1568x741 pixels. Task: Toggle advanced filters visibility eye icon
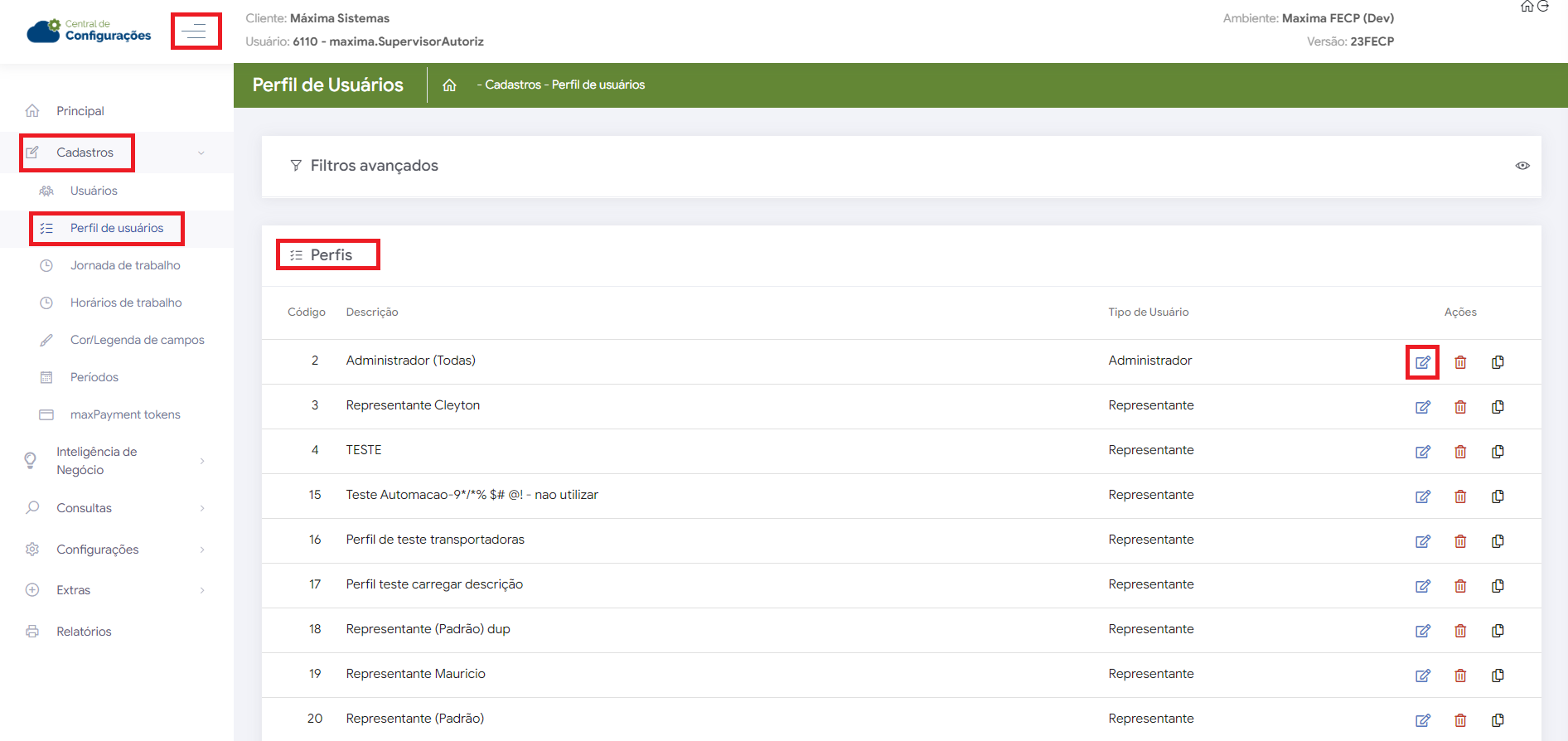click(1522, 166)
